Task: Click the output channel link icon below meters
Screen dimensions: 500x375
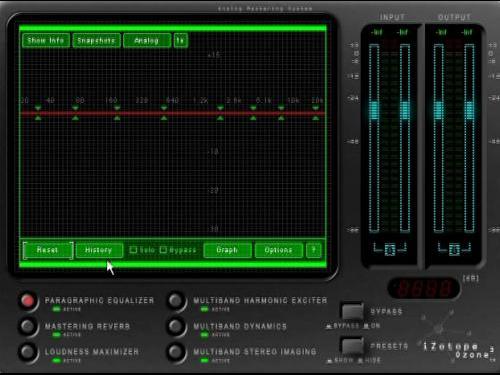Action: click(x=454, y=249)
